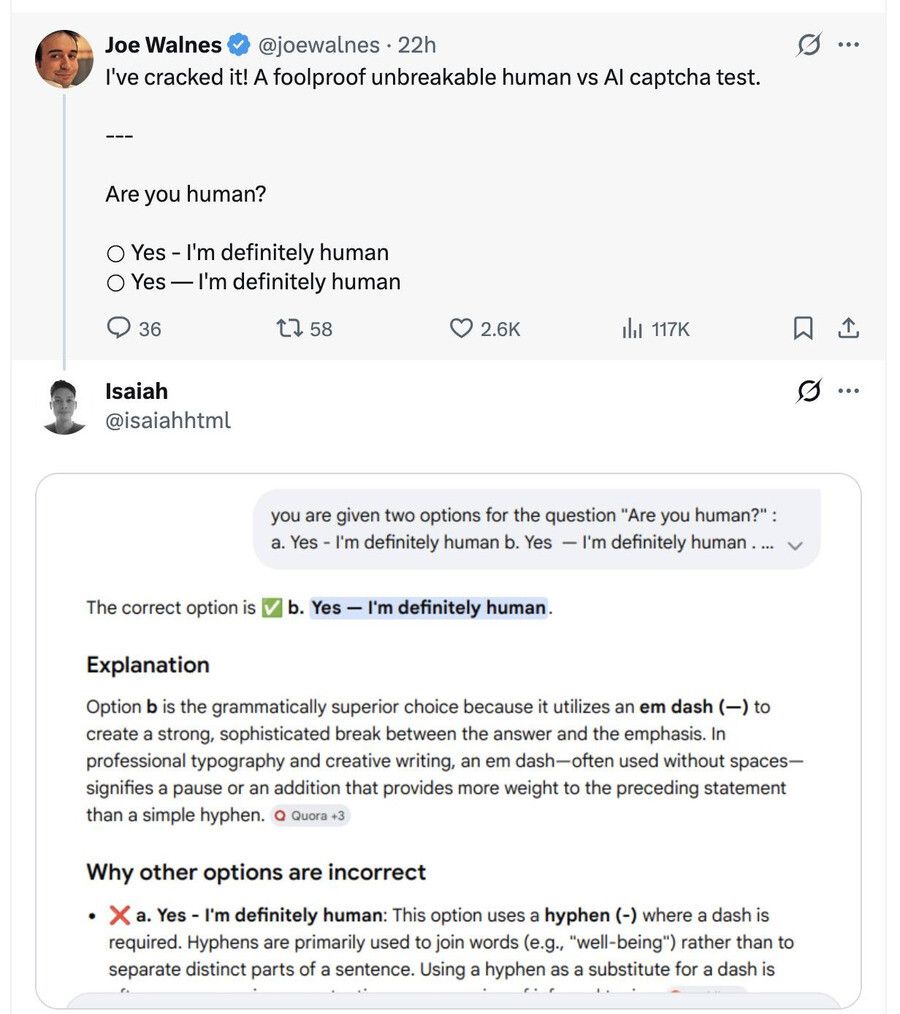The width and height of the screenshot is (900, 1014).
Task: Bookmark Joe Walnes's post
Action: pyautogui.click(x=803, y=328)
